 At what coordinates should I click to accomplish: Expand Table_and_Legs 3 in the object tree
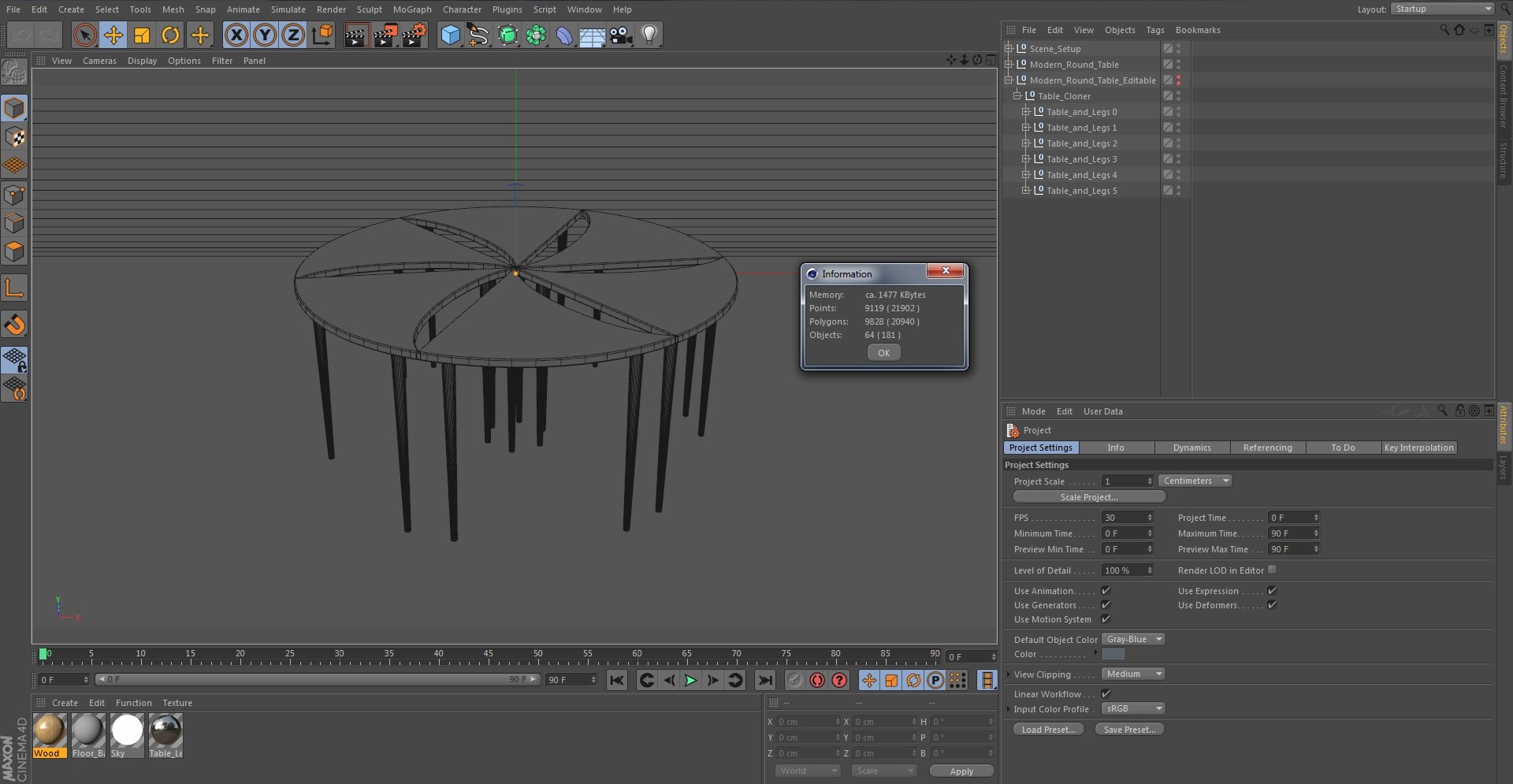[1025, 159]
